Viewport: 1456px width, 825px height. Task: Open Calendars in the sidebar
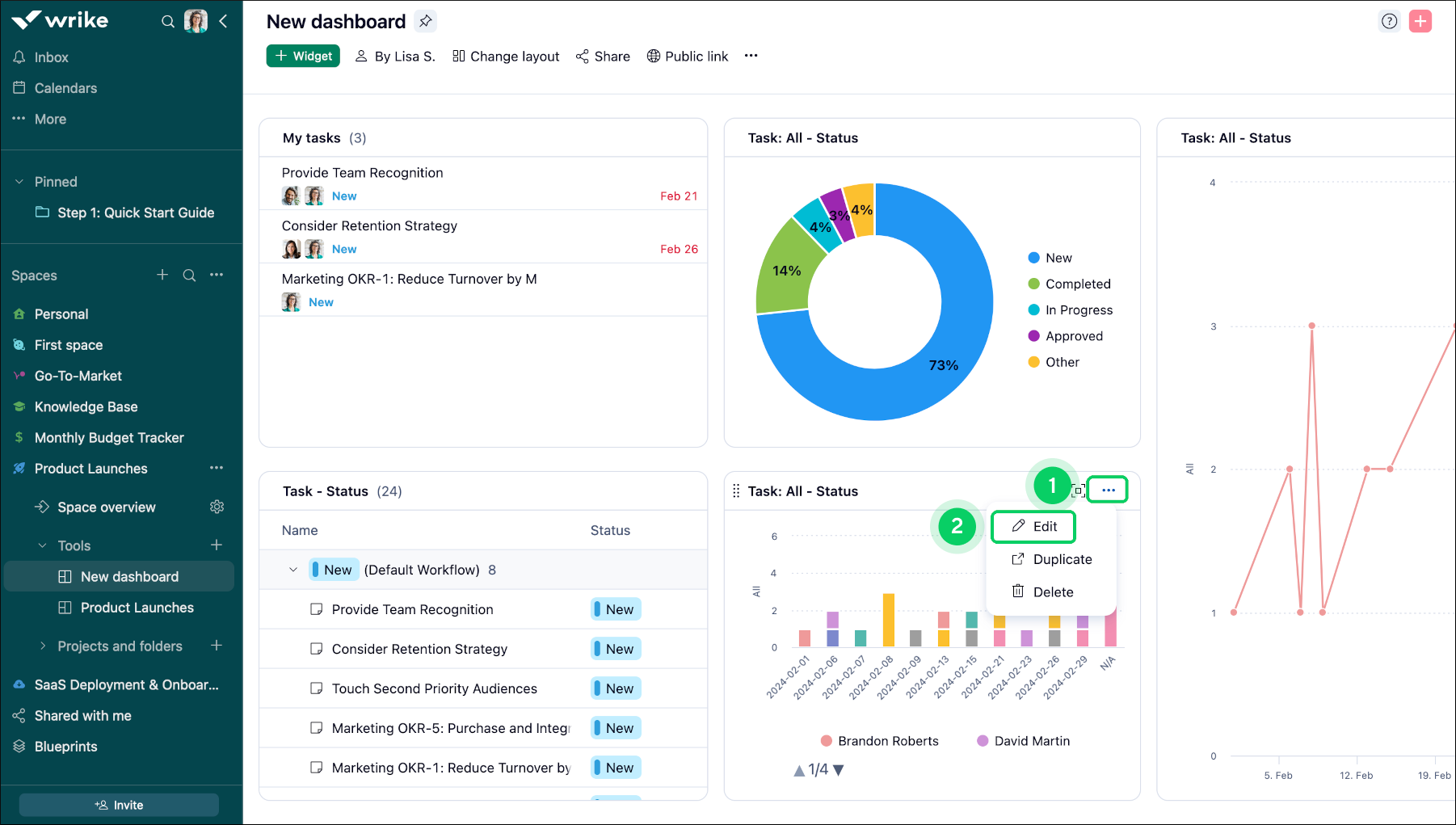click(x=65, y=87)
